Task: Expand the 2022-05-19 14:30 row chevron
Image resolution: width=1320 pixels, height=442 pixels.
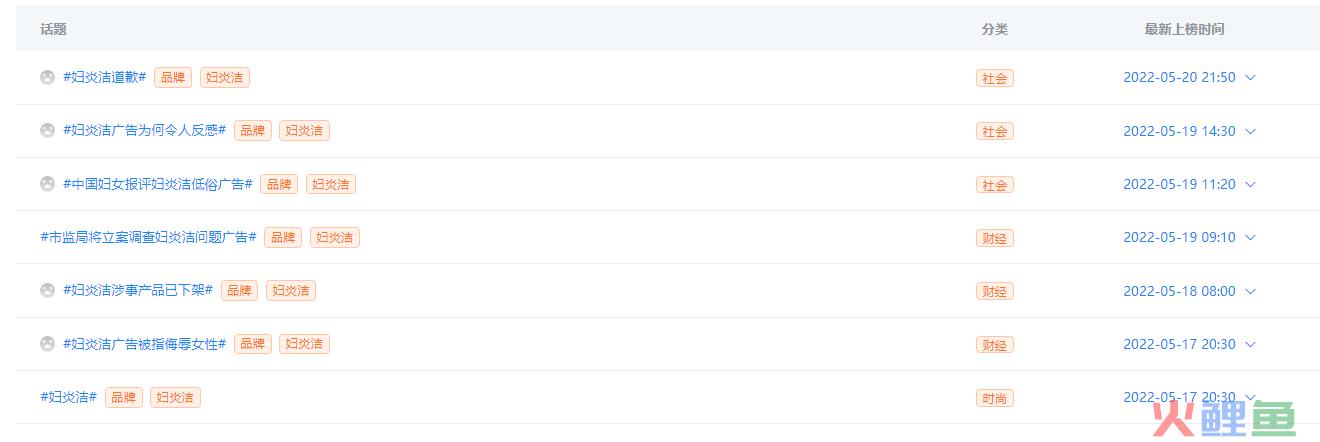Action: 1250,131
